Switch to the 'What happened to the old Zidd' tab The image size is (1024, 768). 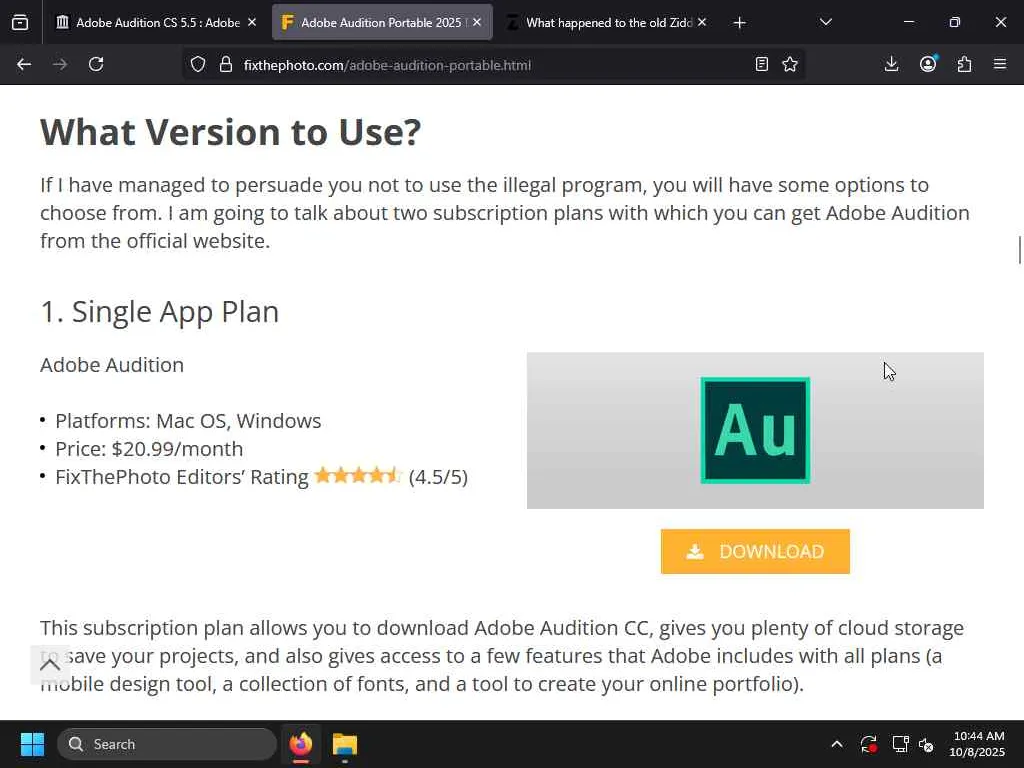pyautogui.click(x=600, y=22)
